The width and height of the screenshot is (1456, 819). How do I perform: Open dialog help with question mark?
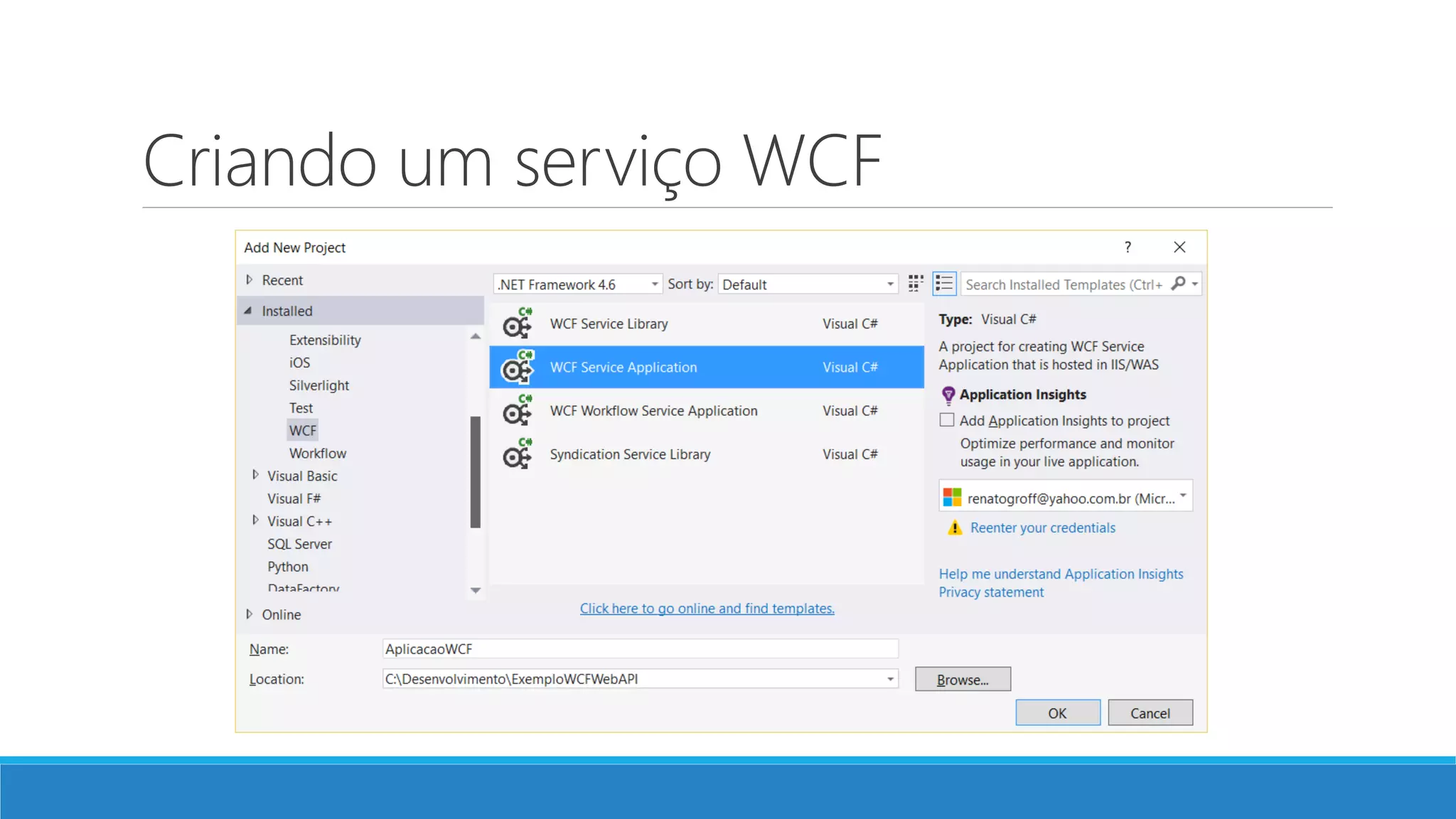1128,247
